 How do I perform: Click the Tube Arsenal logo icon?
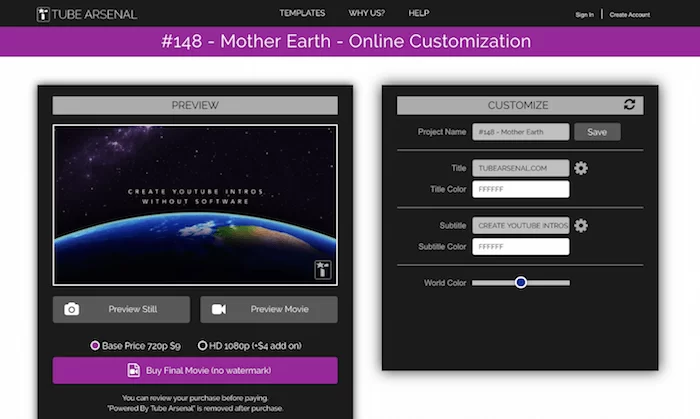(x=43, y=14)
